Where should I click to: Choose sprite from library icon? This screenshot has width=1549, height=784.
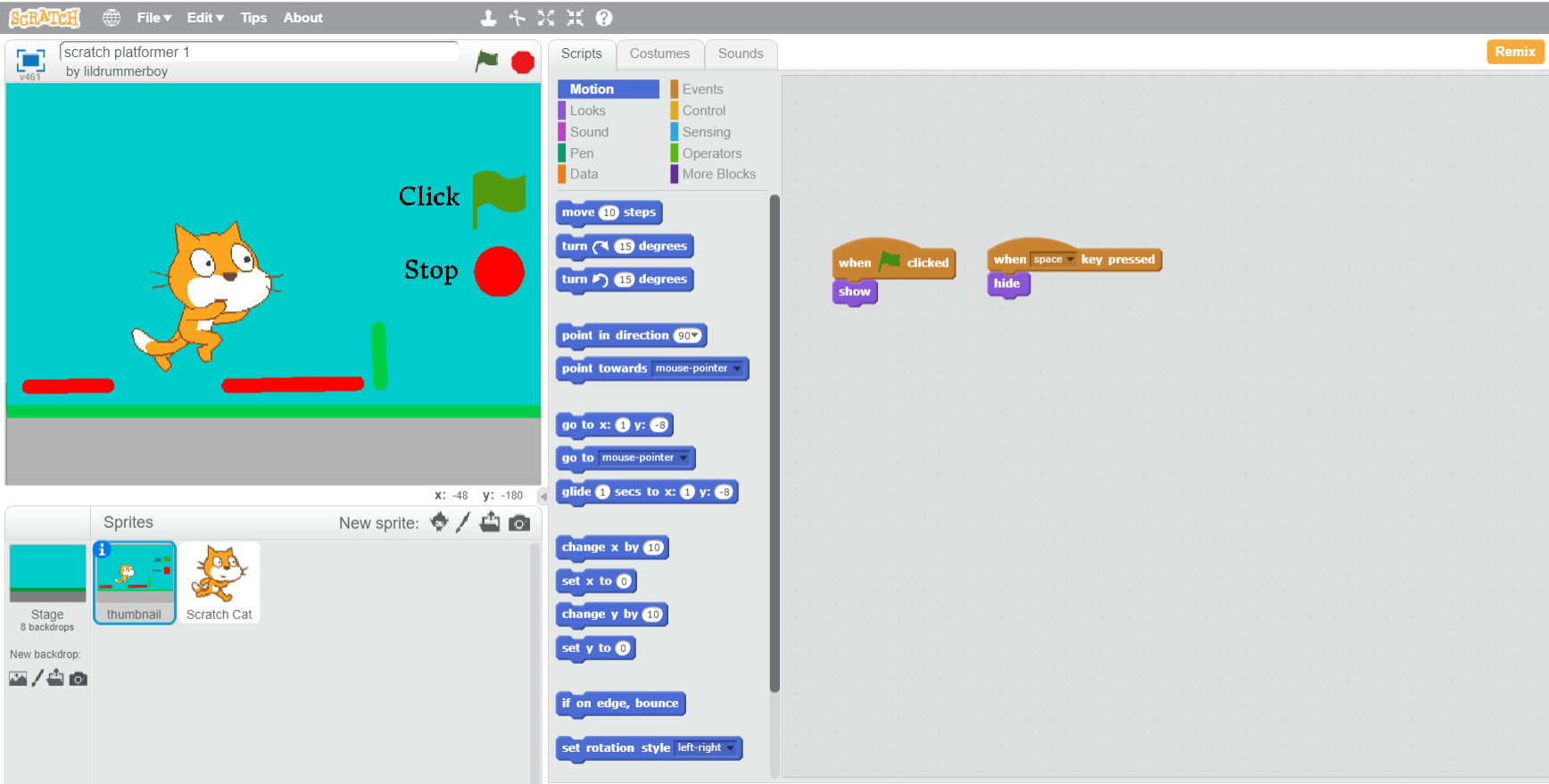point(439,523)
